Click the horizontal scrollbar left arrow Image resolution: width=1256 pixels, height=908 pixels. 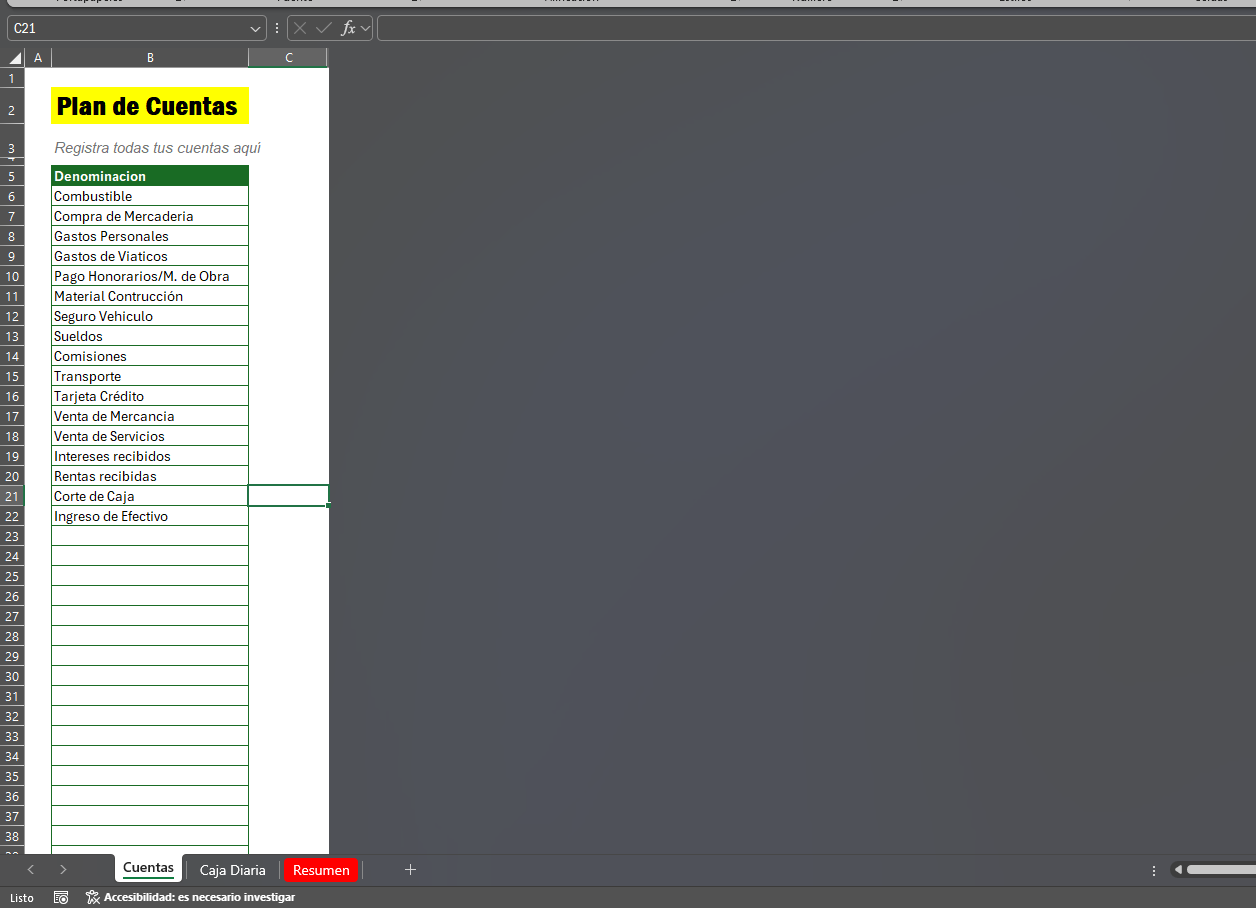point(1178,870)
